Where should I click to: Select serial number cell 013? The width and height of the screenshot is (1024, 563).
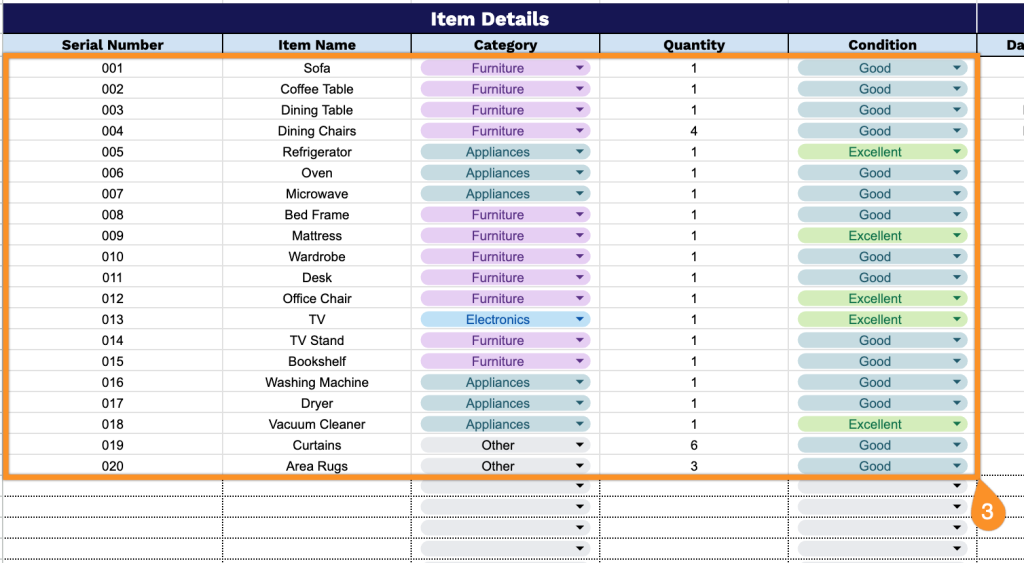click(112, 320)
